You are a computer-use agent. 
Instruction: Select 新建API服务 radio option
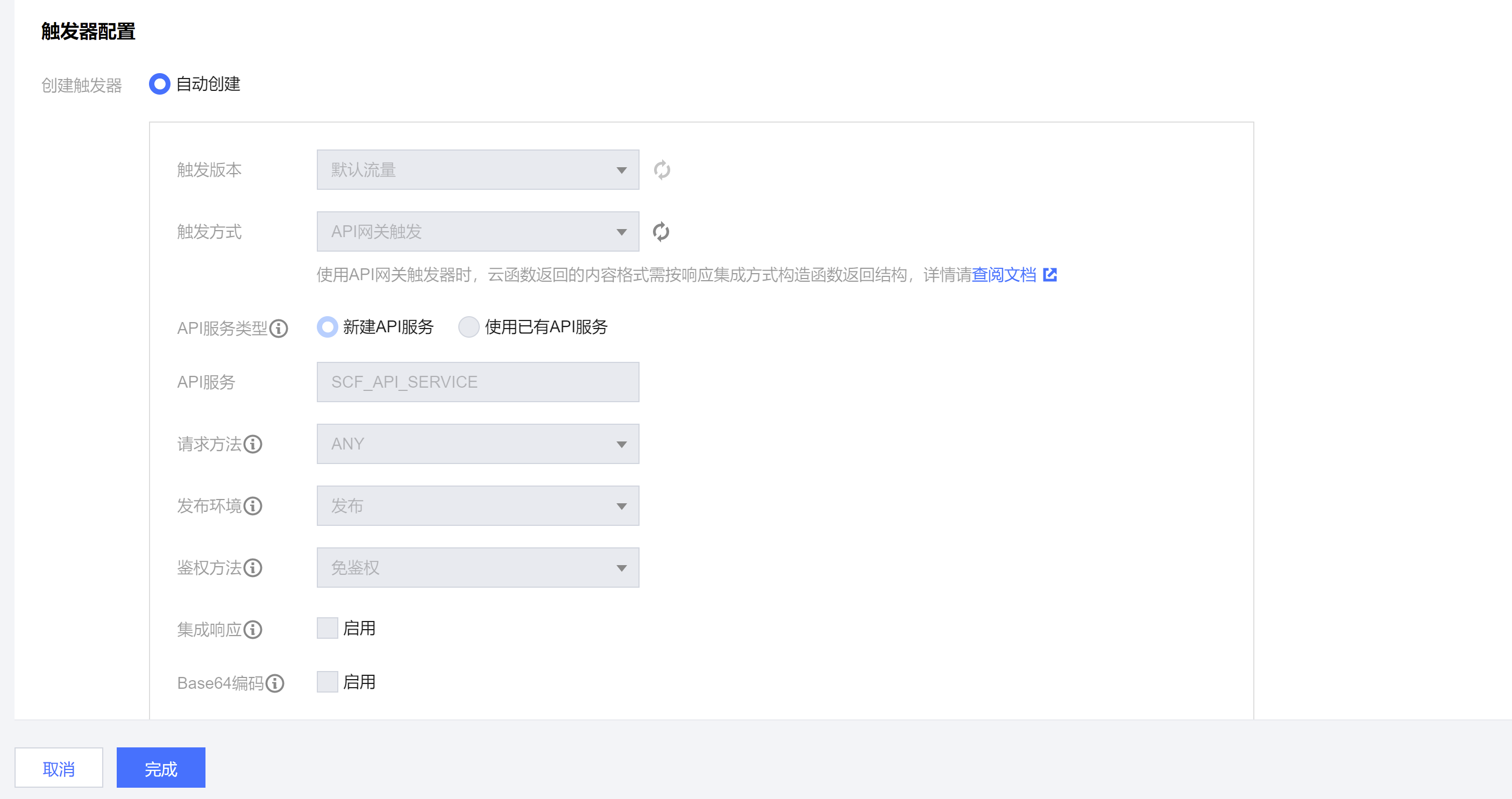(x=328, y=327)
